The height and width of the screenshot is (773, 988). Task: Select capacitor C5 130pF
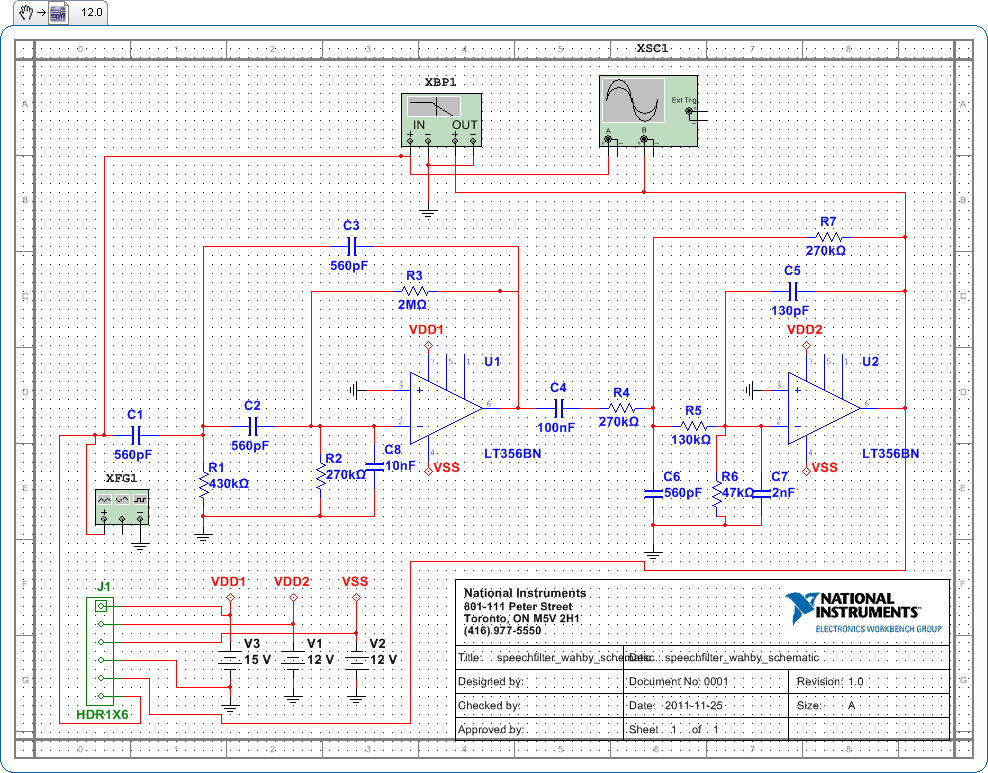(792, 290)
